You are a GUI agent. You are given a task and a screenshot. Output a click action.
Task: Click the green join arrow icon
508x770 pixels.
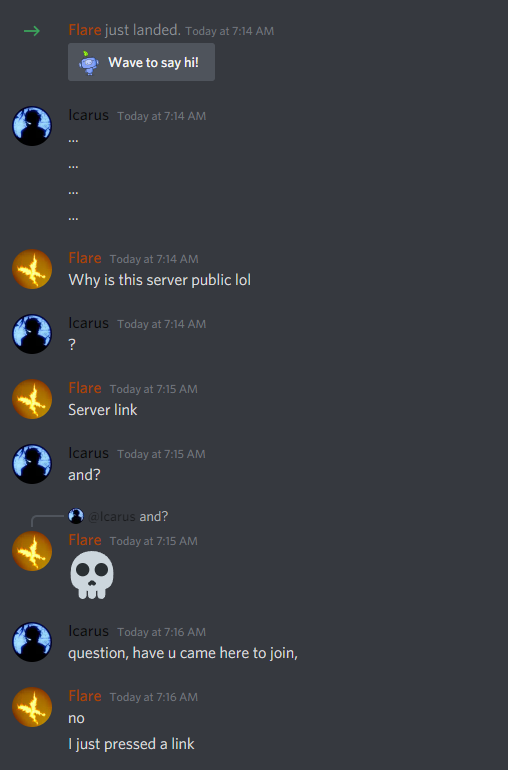(x=32, y=31)
